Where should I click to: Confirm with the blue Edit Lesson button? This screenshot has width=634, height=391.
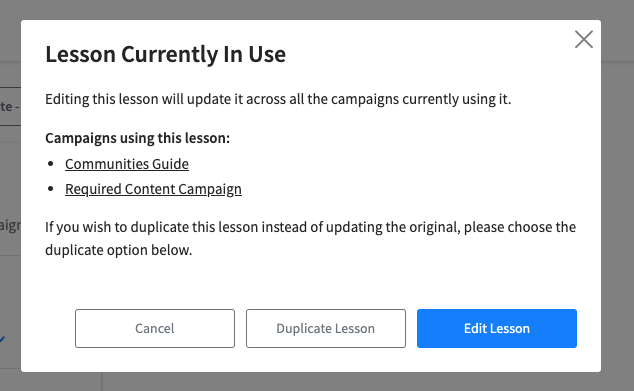pyautogui.click(x=497, y=328)
